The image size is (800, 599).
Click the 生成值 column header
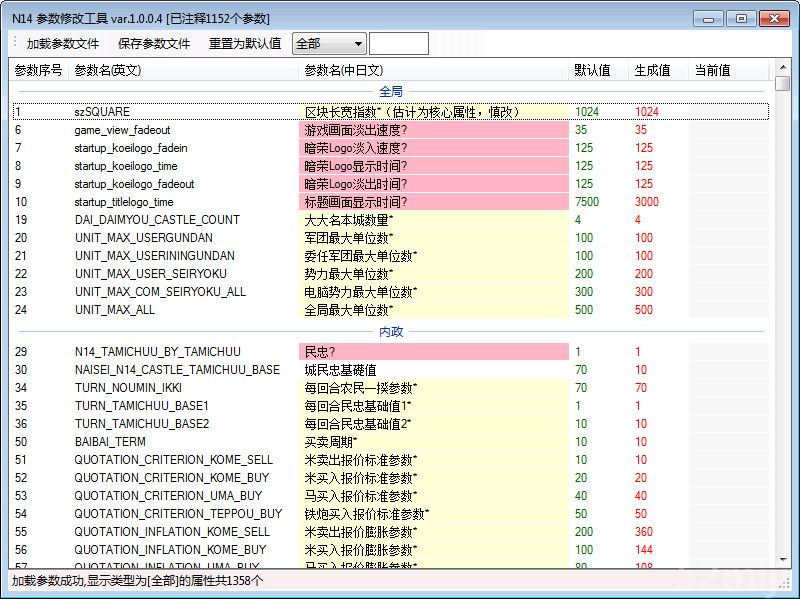coord(652,70)
